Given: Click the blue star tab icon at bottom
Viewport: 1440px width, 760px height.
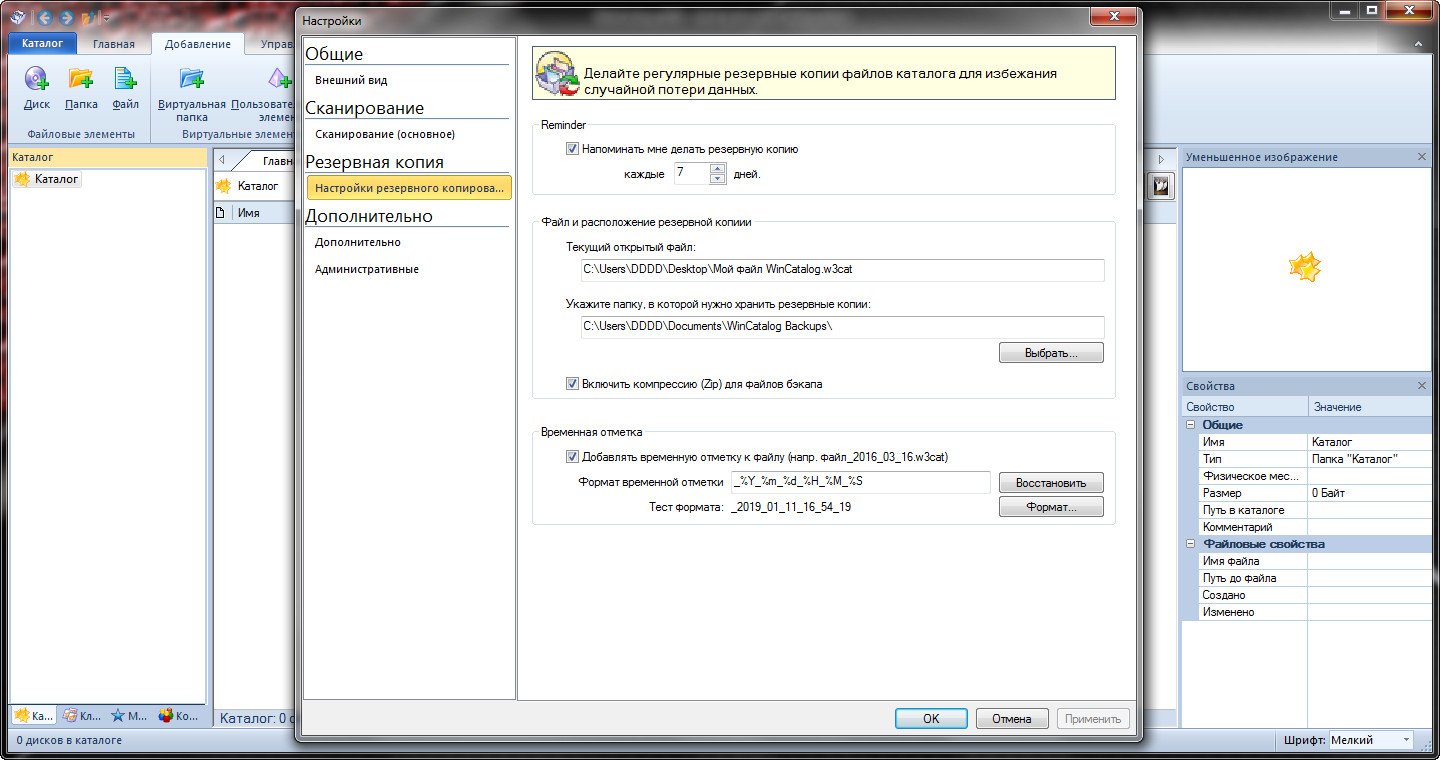Looking at the screenshot, I should pos(119,715).
